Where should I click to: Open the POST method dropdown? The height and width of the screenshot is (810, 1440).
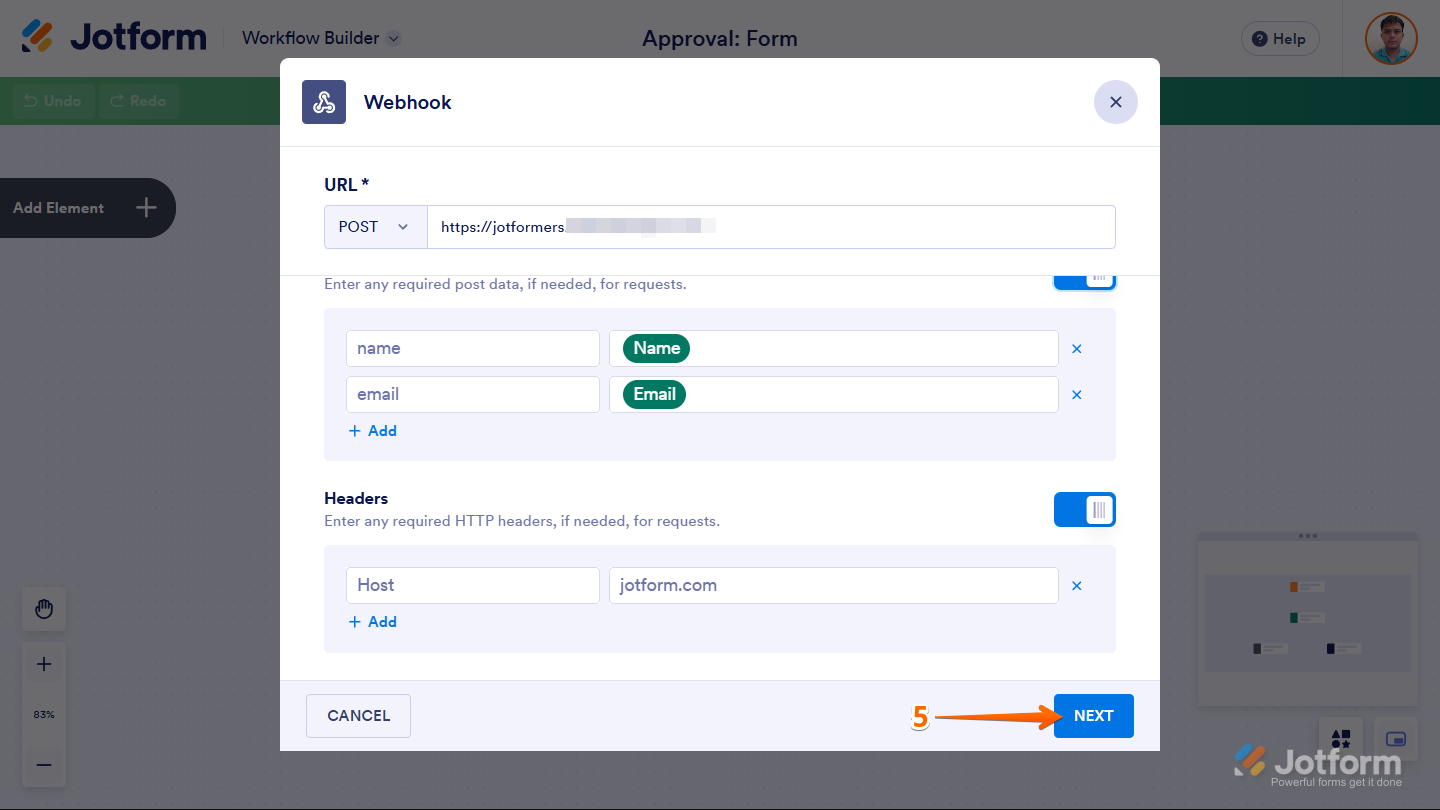pos(375,226)
